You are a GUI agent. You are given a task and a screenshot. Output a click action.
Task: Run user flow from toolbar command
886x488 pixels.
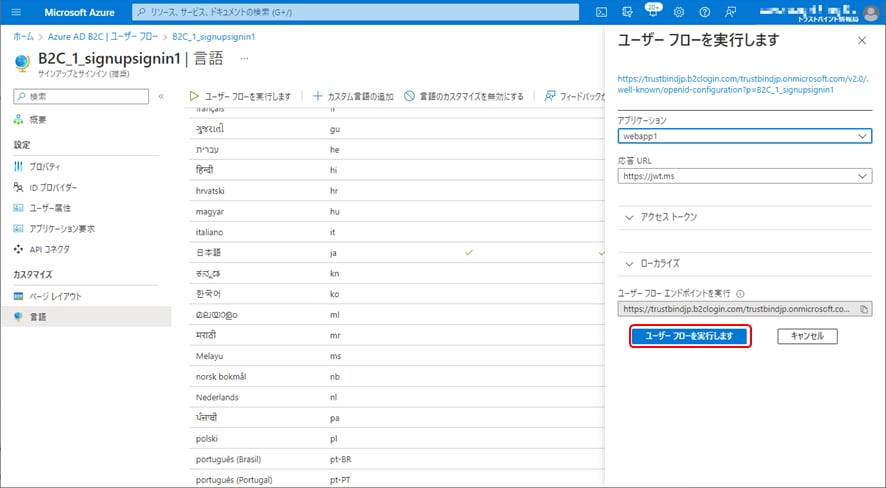pos(240,97)
